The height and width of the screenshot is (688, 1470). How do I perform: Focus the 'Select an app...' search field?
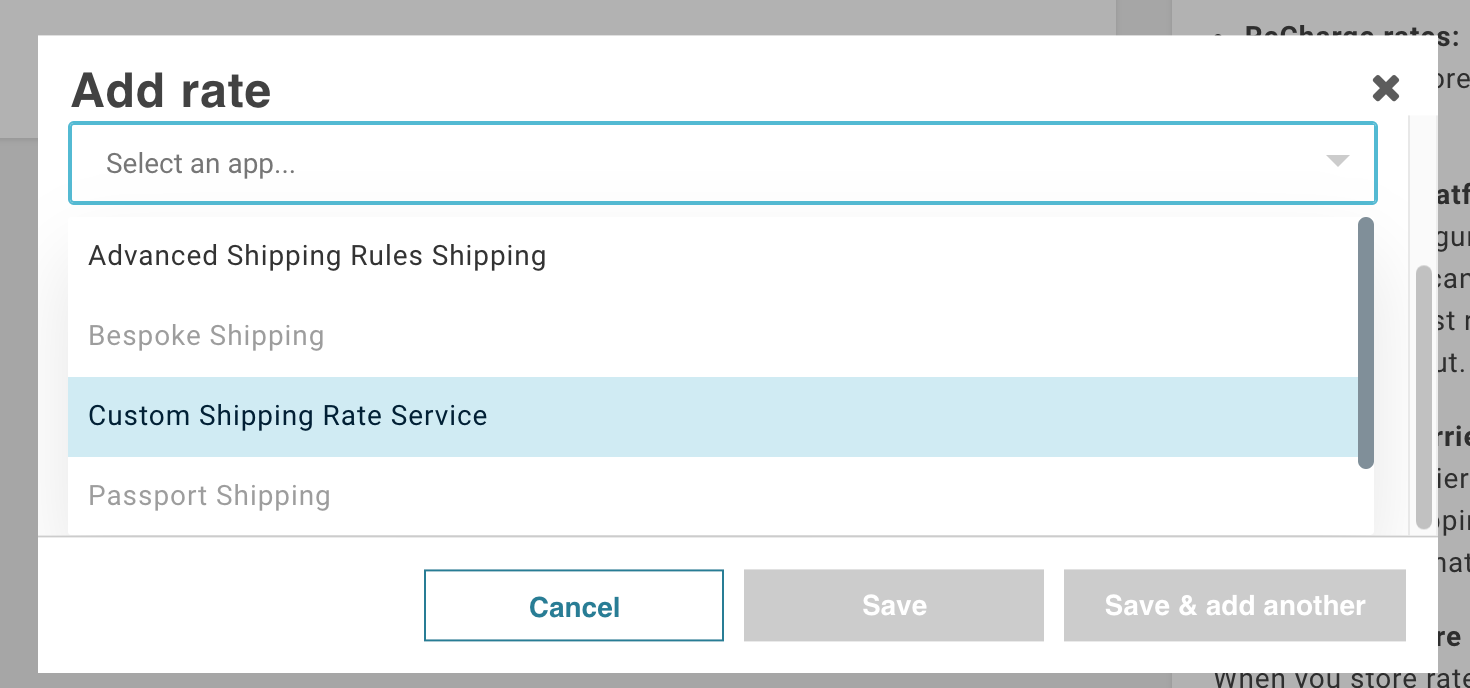point(722,163)
